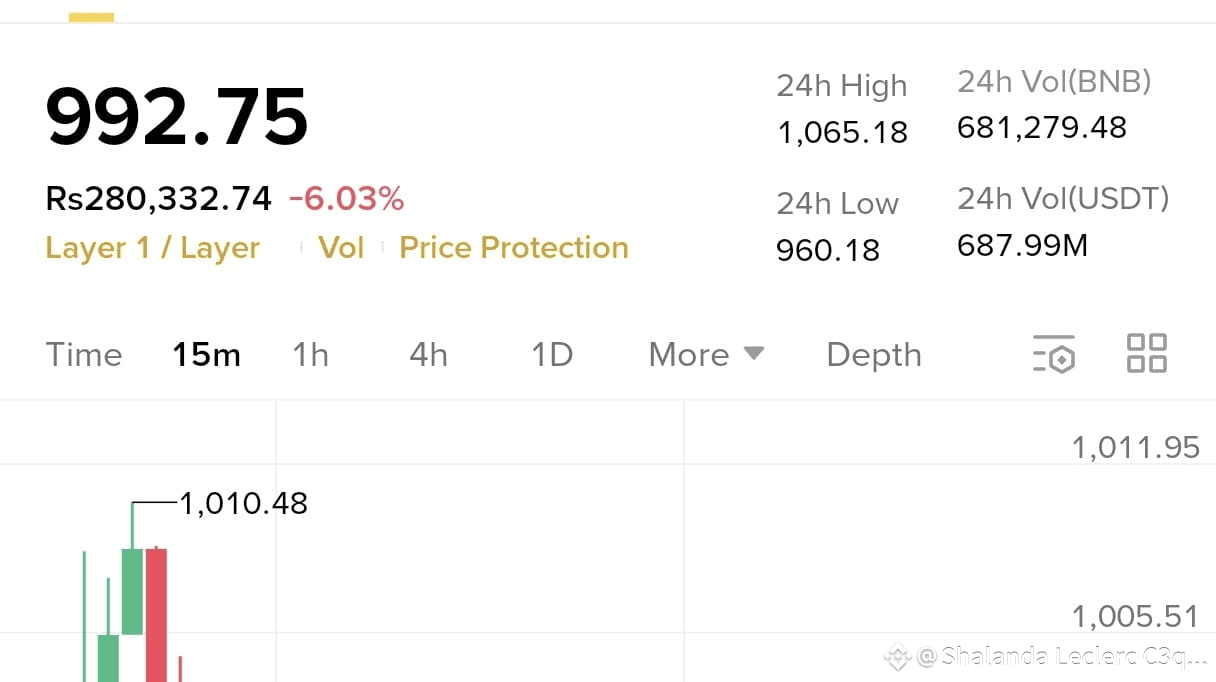Open the Layer 1 / Layer tag
This screenshot has width=1216, height=682.
click(x=153, y=248)
